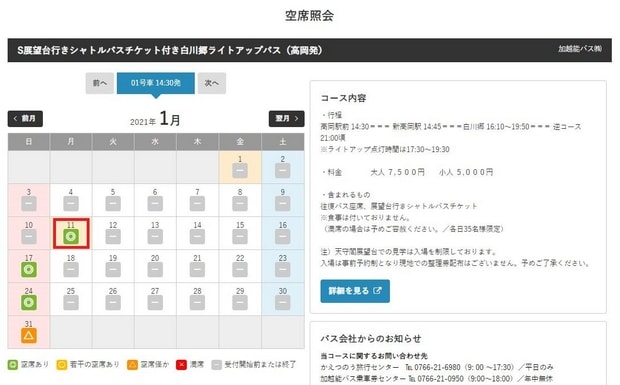The image size is (620, 385).
Task: Click the gray dash icon on January 7
Action: (197, 204)
